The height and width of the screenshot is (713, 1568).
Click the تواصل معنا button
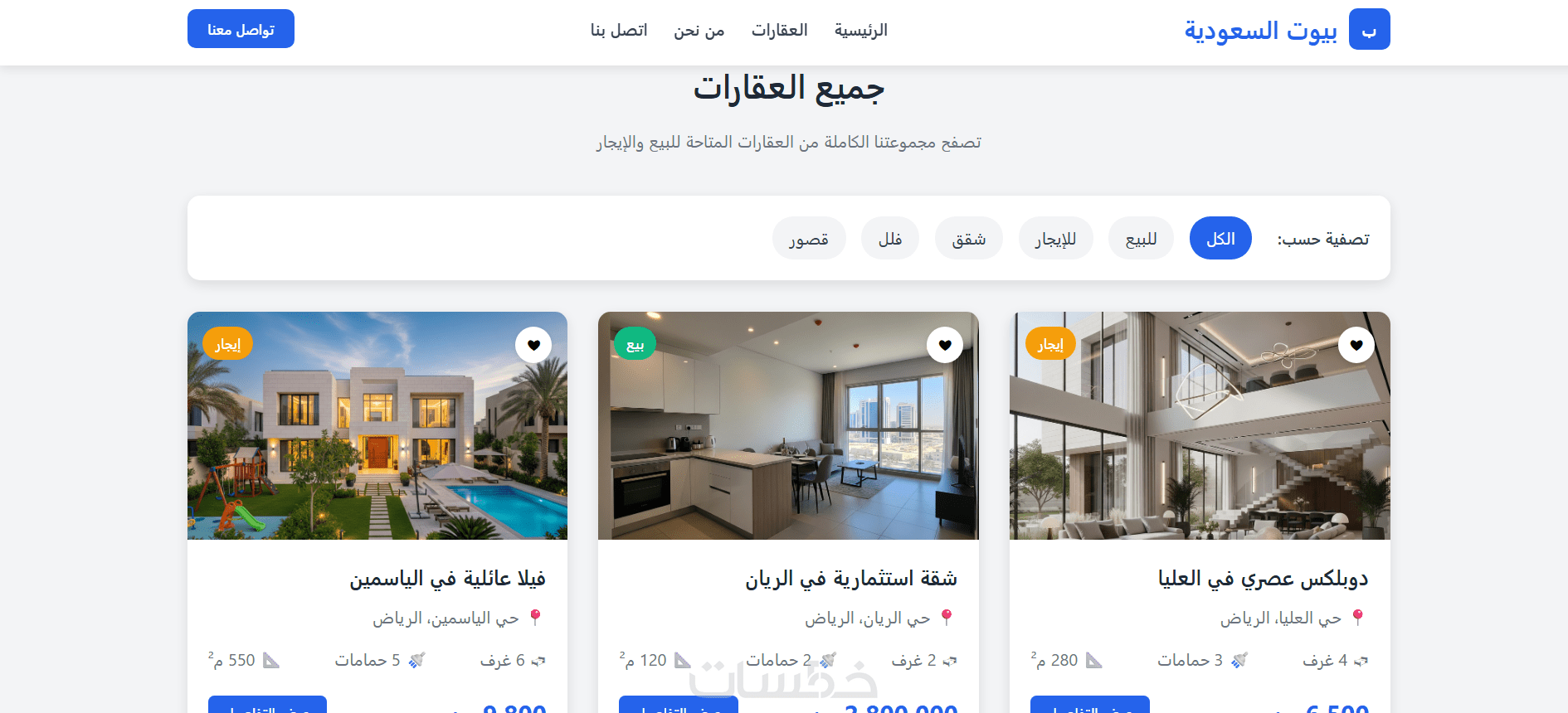(x=241, y=29)
